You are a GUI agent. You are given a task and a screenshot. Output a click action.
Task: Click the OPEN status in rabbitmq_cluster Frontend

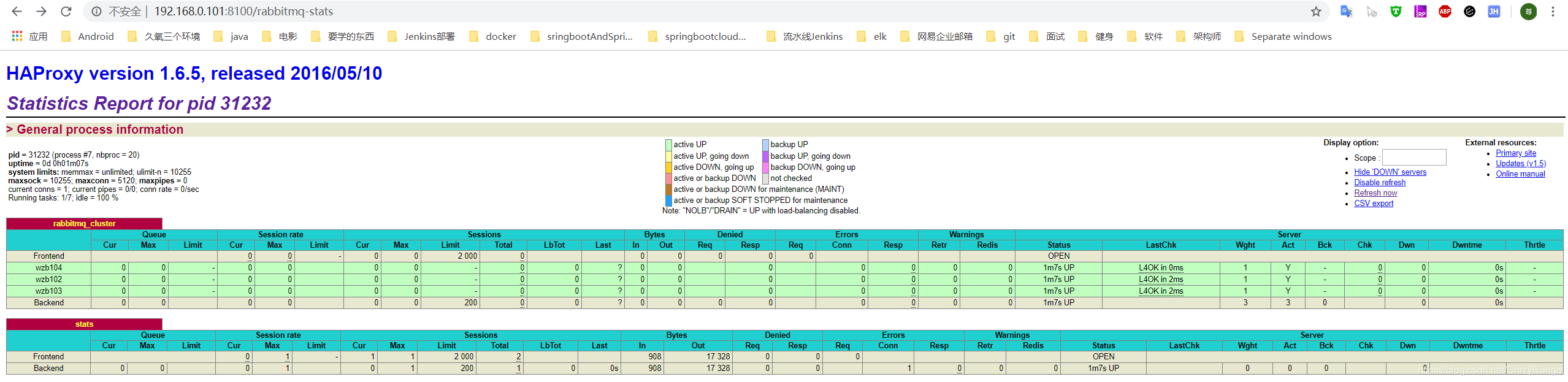click(1058, 256)
